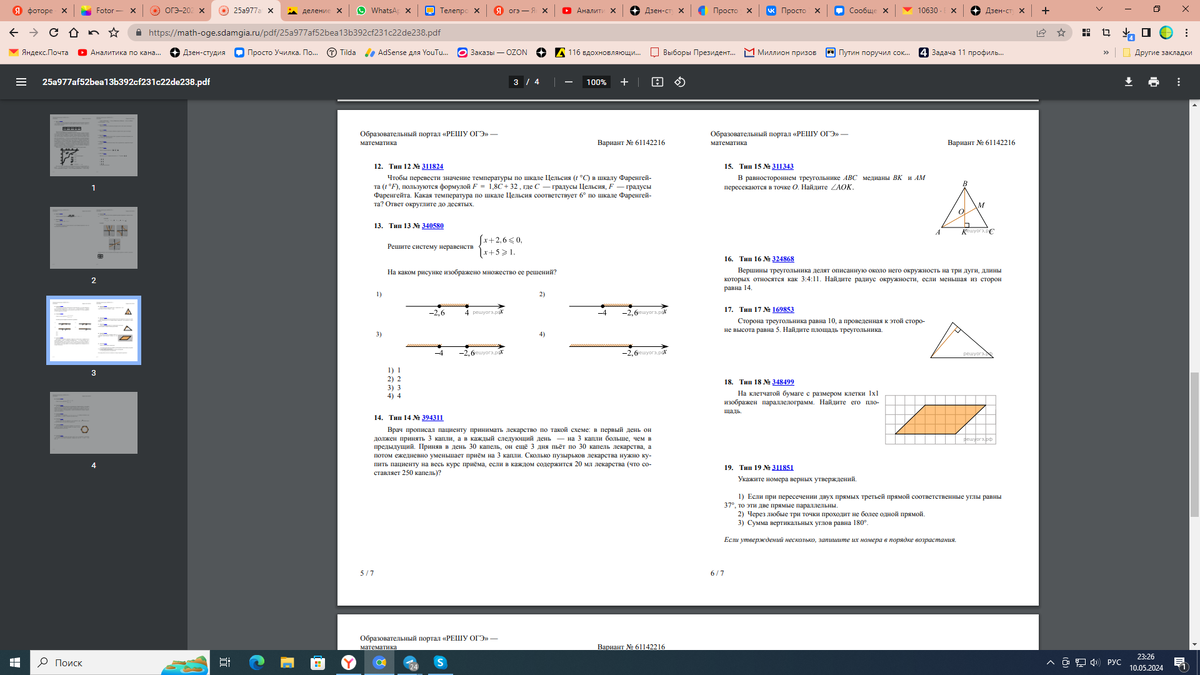Show more bookmarks with the chevron
This screenshot has width=1200, height=675.
pos(1106,52)
